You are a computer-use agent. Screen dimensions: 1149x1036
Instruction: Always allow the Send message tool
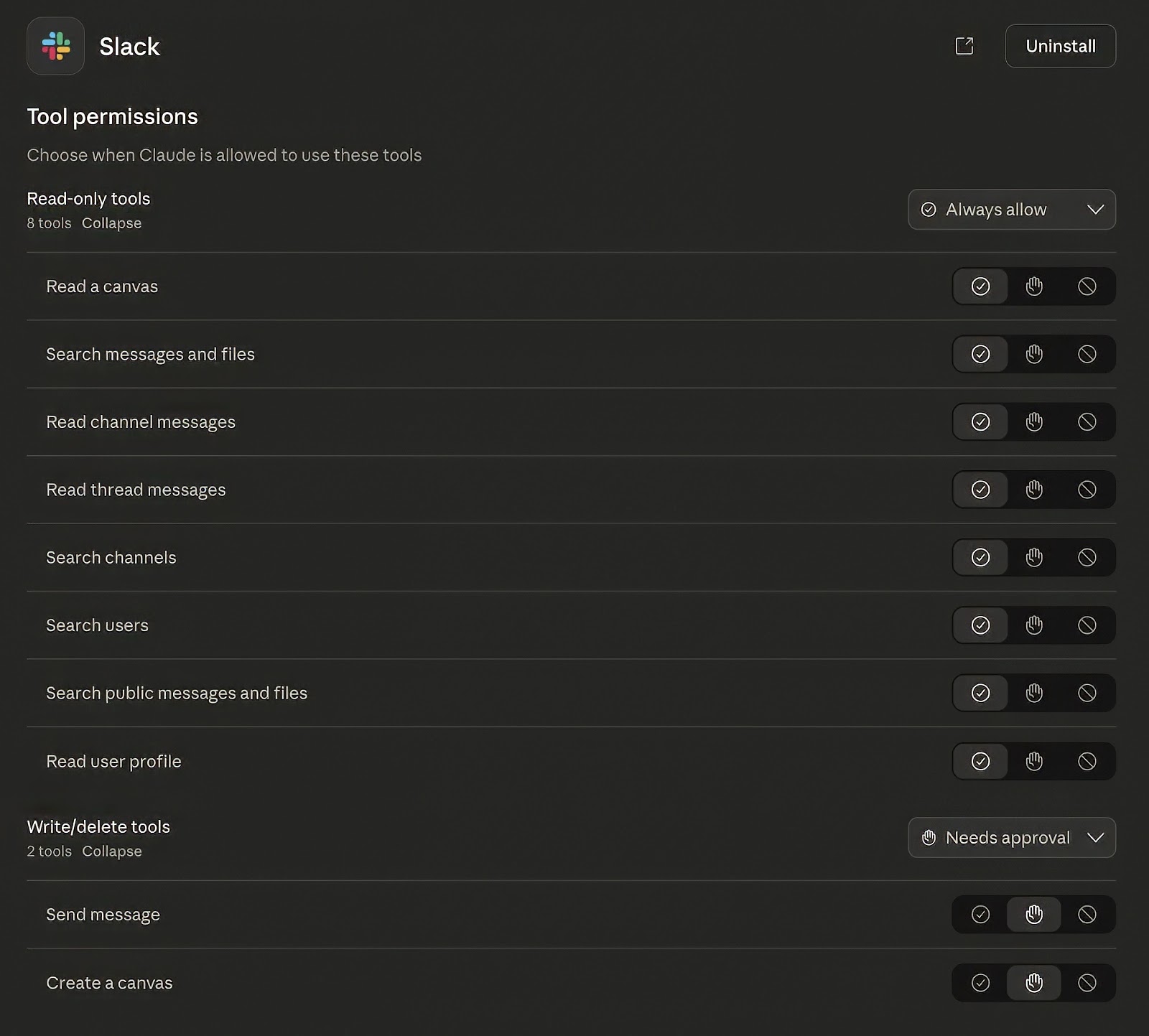(980, 914)
